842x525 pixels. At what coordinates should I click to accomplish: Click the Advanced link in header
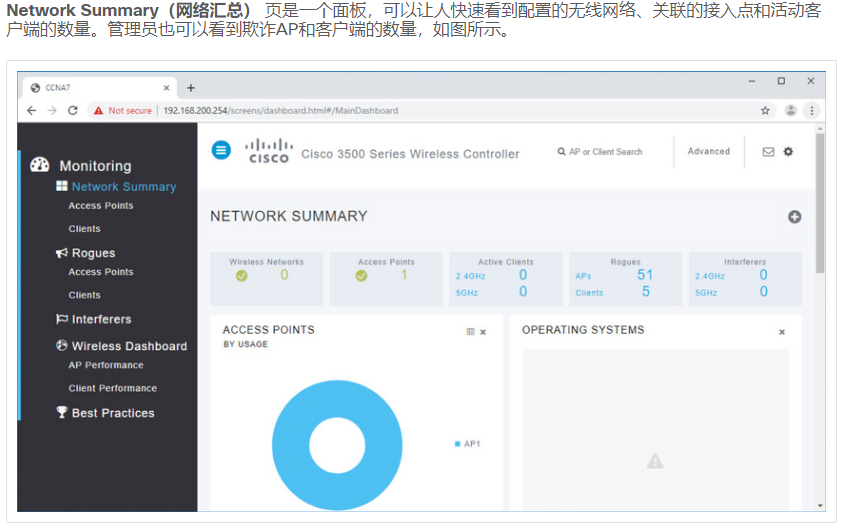point(708,152)
